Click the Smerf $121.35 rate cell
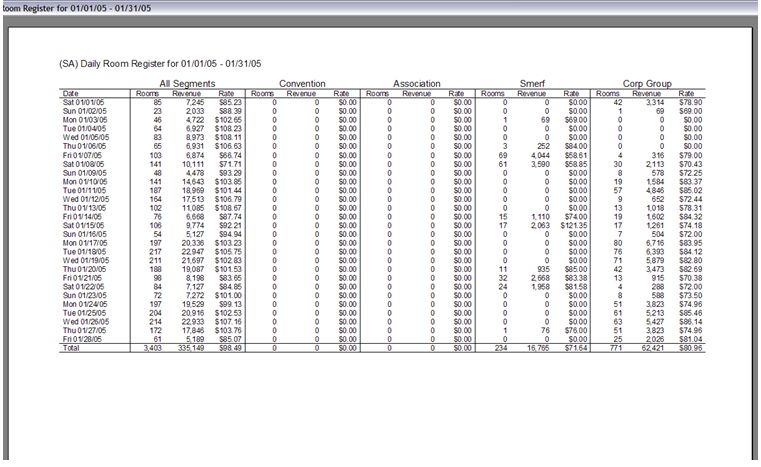This screenshot has height=467, width=761. pos(573,225)
